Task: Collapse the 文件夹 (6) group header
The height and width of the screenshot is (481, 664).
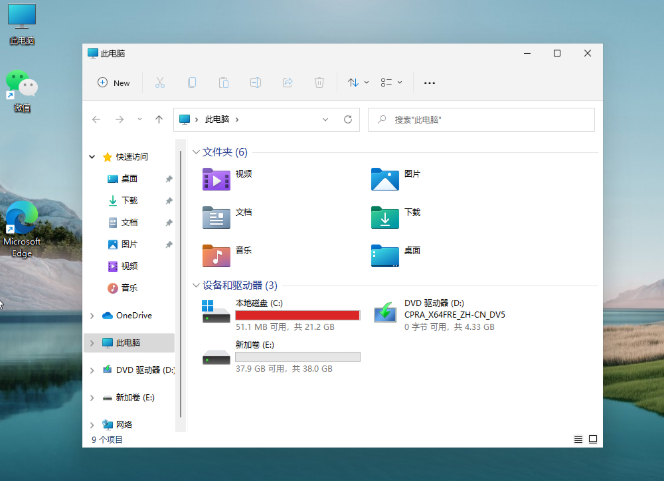Action: tap(195, 152)
